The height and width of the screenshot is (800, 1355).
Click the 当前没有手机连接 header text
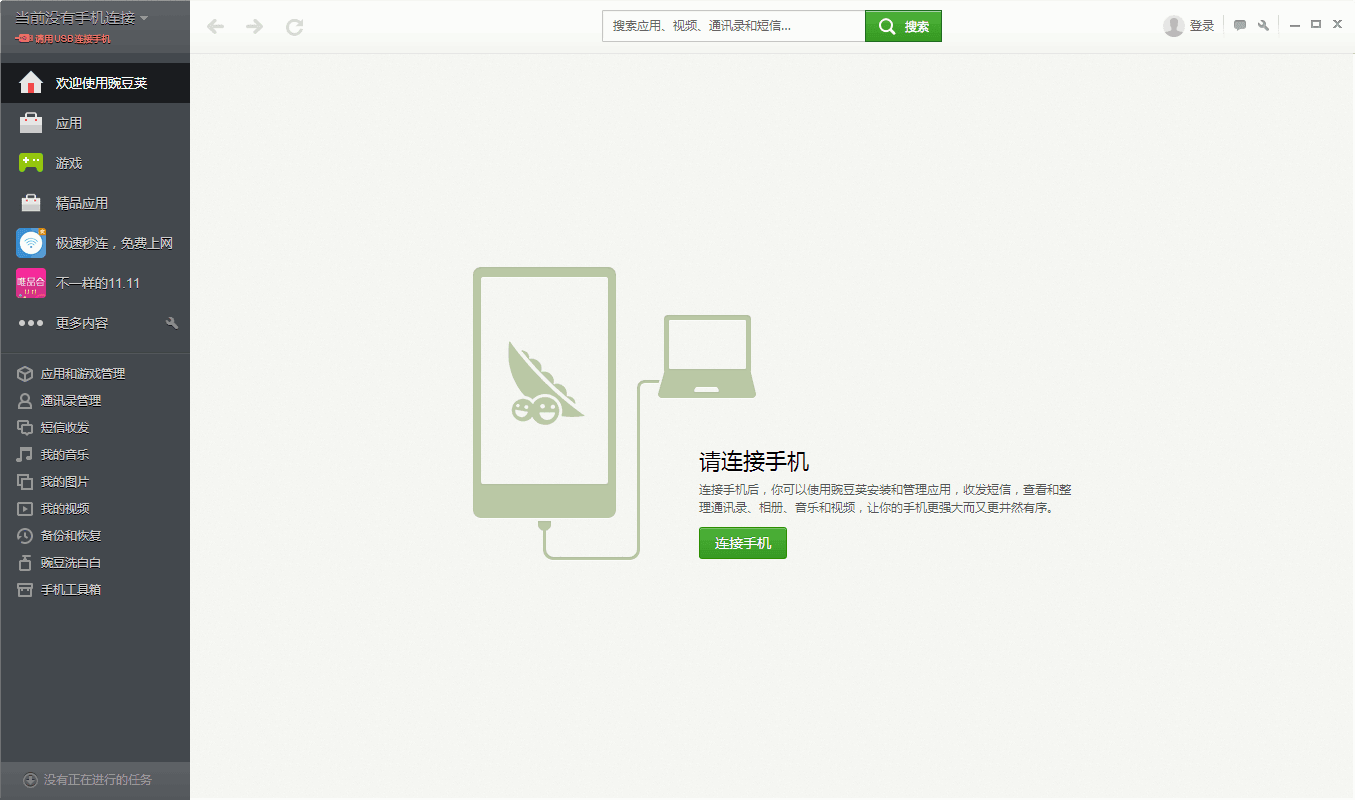coord(75,18)
